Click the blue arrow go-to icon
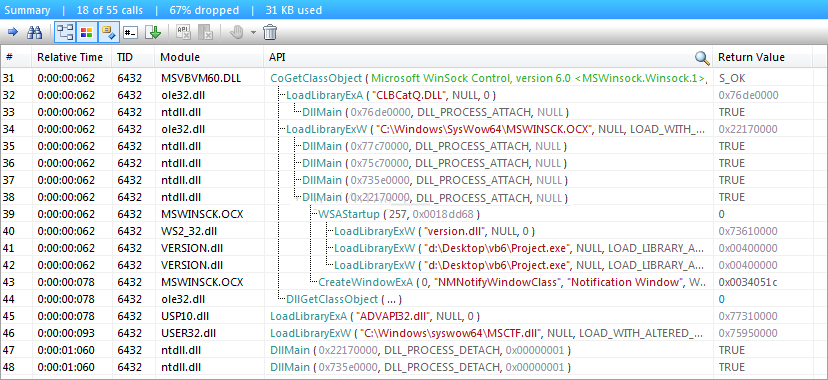Screen dimensions: 828x380 [x=13, y=33]
